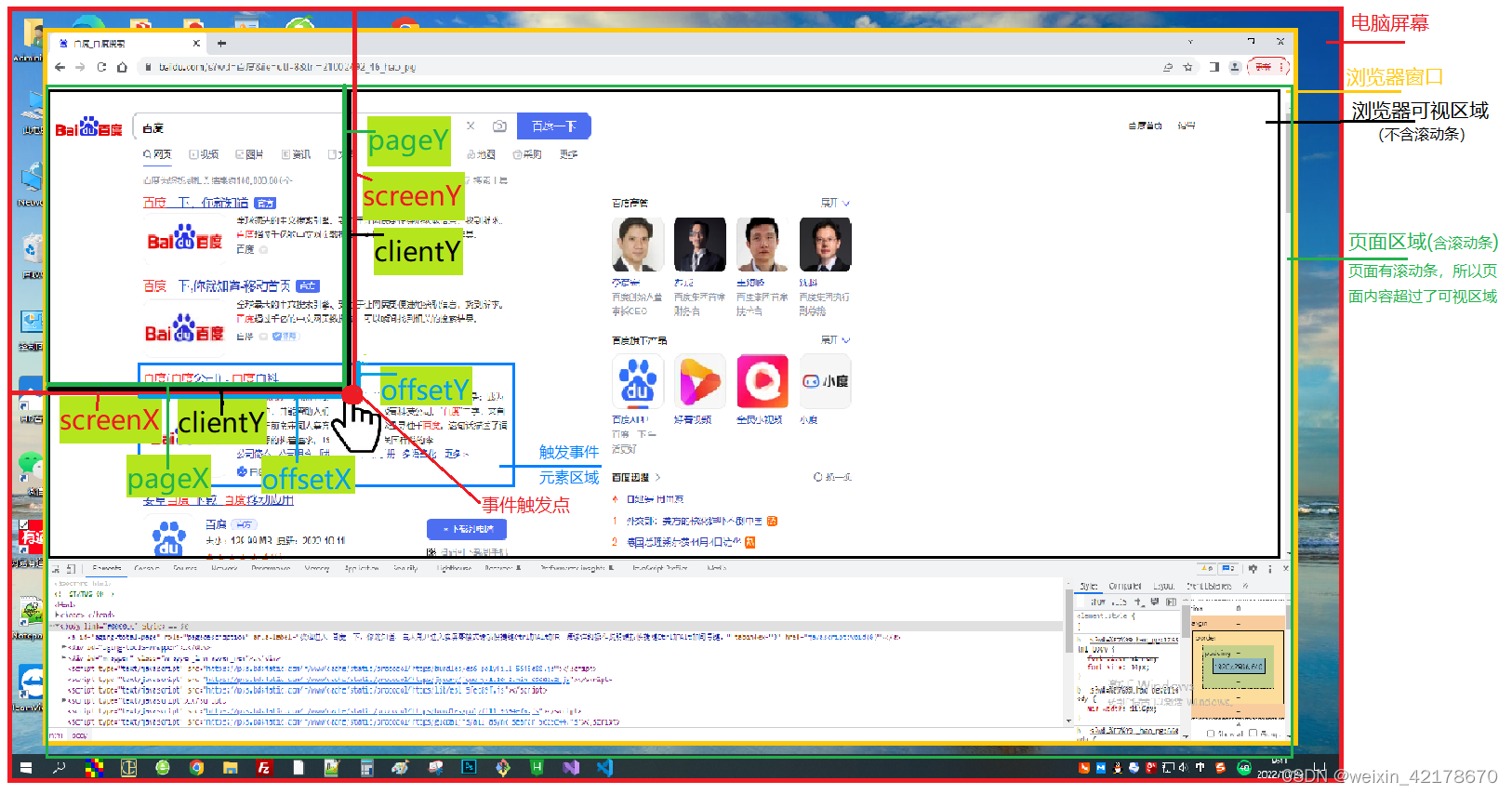The height and width of the screenshot is (794, 1512).
Task: Open taskbar search magnifier
Action: pyautogui.click(x=60, y=768)
